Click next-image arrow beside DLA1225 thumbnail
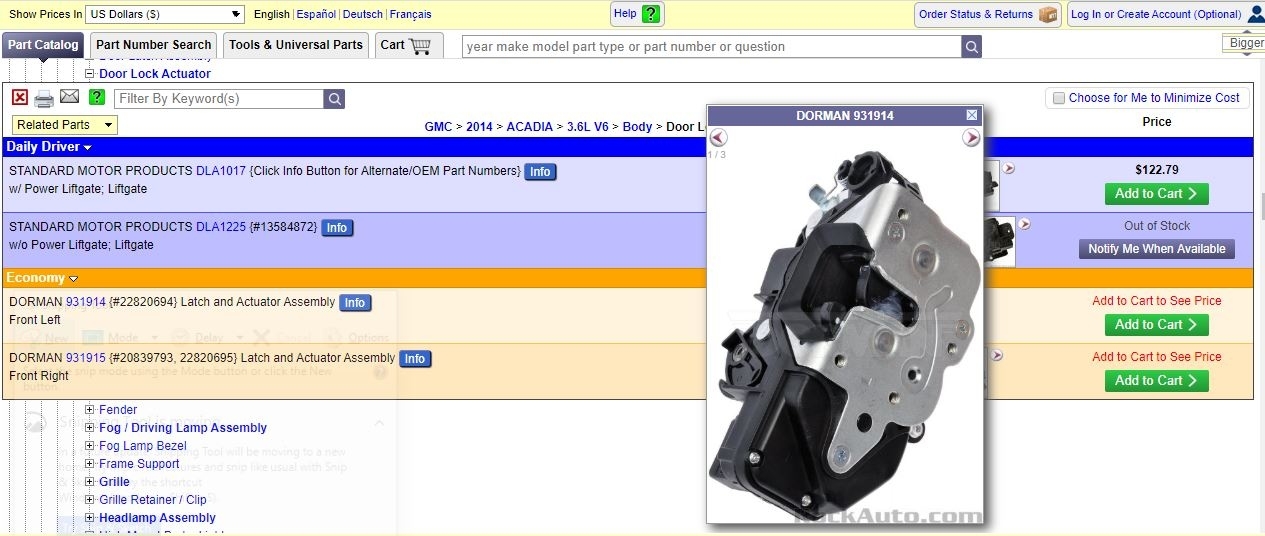1265x536 pixels. (x=1024, y=224)
